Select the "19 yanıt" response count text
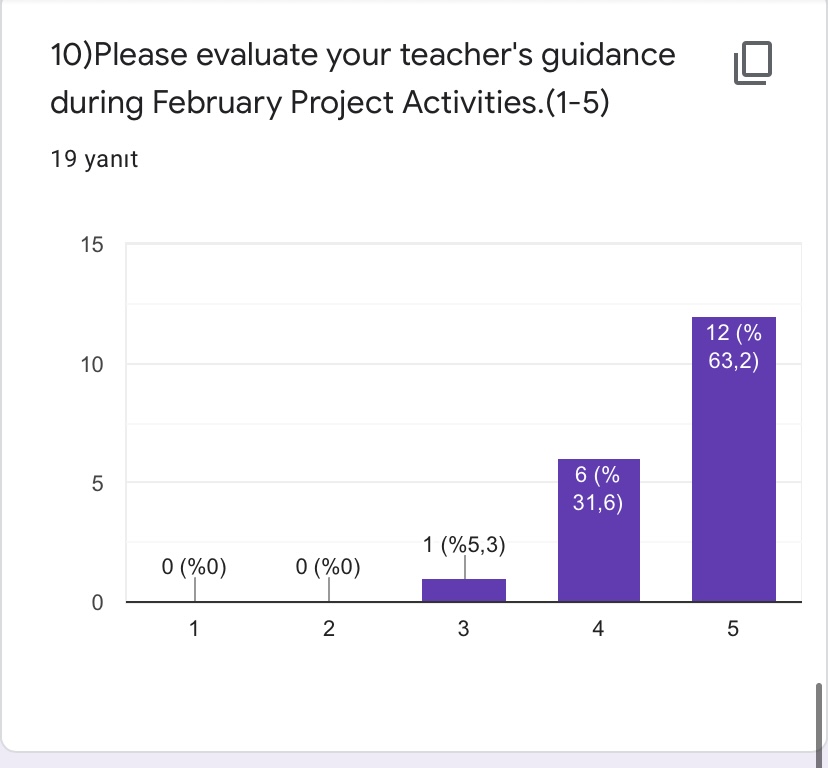The width and height of the screenshot is (828, 768). coord(94,158)
